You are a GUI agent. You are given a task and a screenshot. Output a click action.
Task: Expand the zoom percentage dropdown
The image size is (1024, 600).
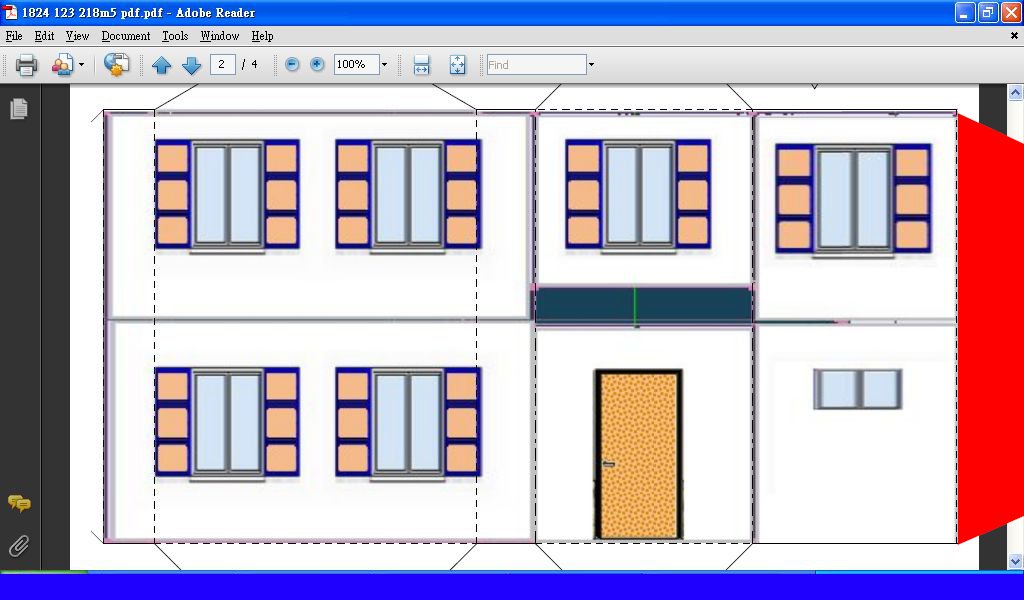click(384, 65)
